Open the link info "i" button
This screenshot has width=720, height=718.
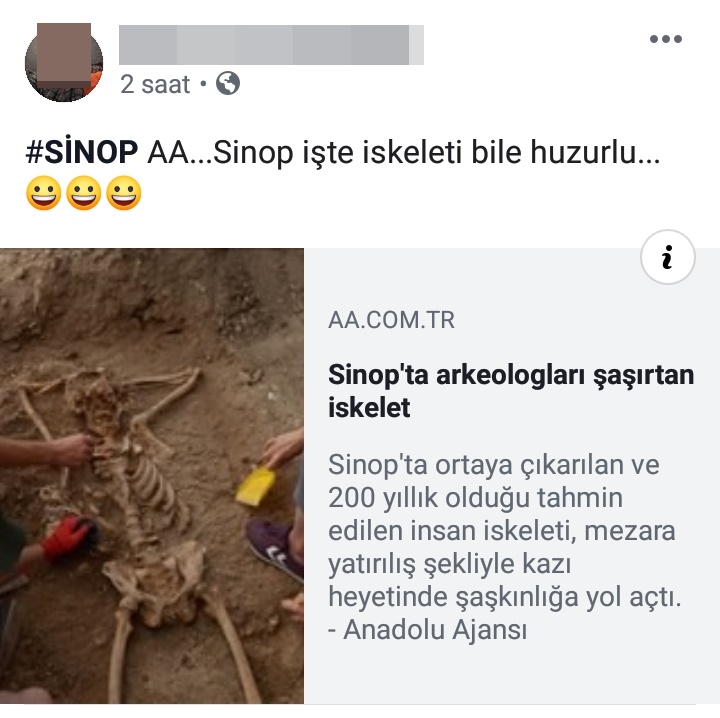coord(668,257)
